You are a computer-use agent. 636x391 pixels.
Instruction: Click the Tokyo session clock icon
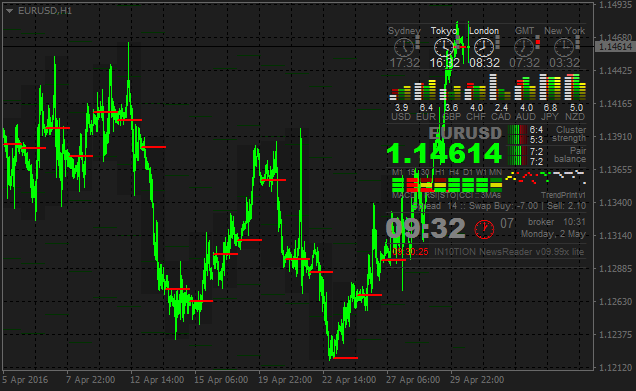pyautogui.click(x=444, y=47)
